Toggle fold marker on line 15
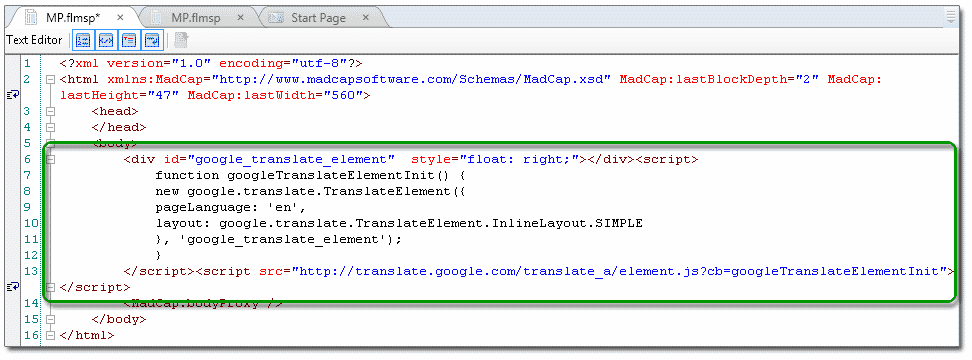 [x=50, y=320]
